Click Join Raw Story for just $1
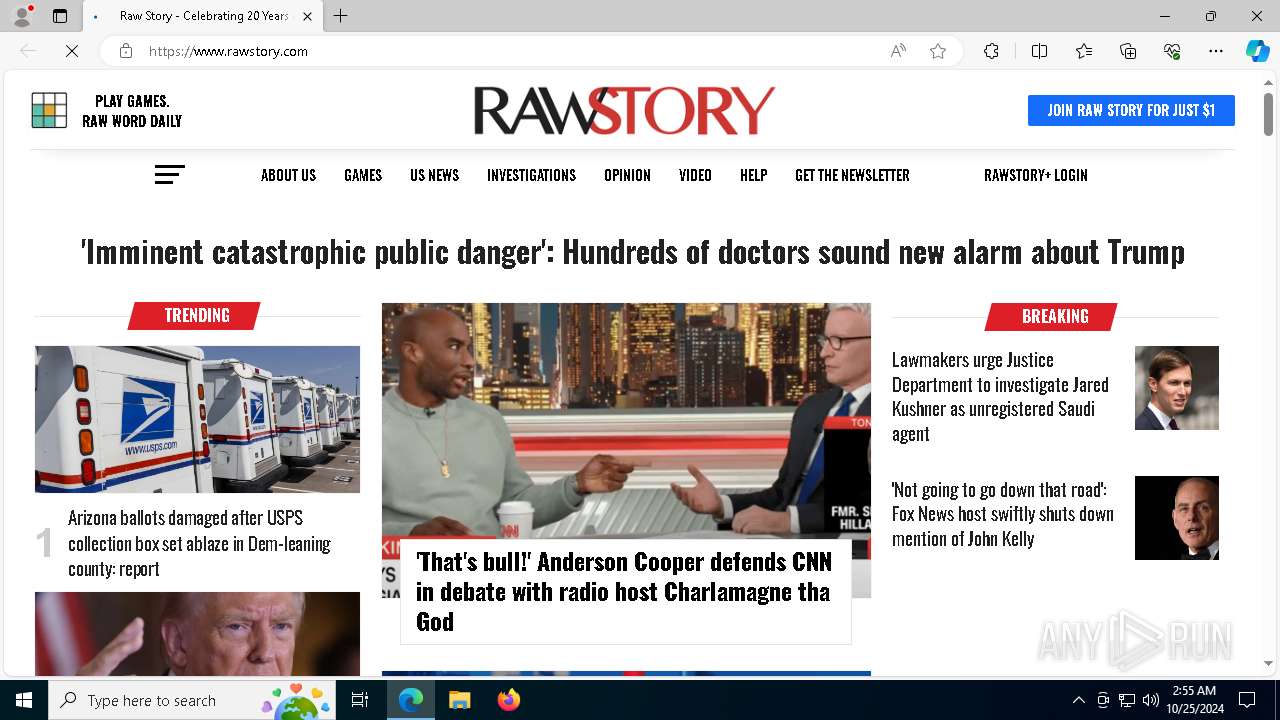This screenshot has width=1280, height=720. coord(1131,110)
